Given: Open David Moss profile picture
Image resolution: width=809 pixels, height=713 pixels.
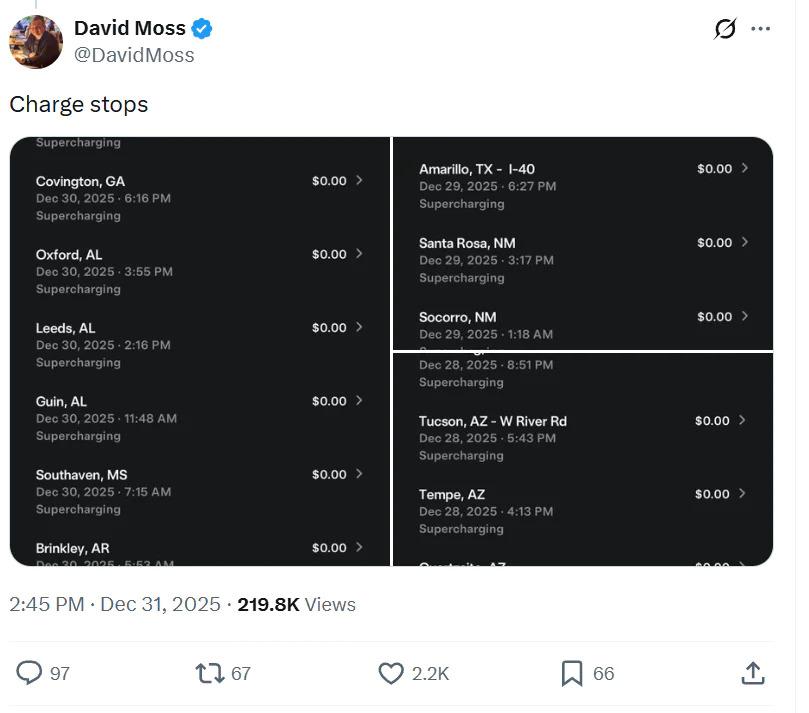Looking at the screenshot, I should [36, 42].
